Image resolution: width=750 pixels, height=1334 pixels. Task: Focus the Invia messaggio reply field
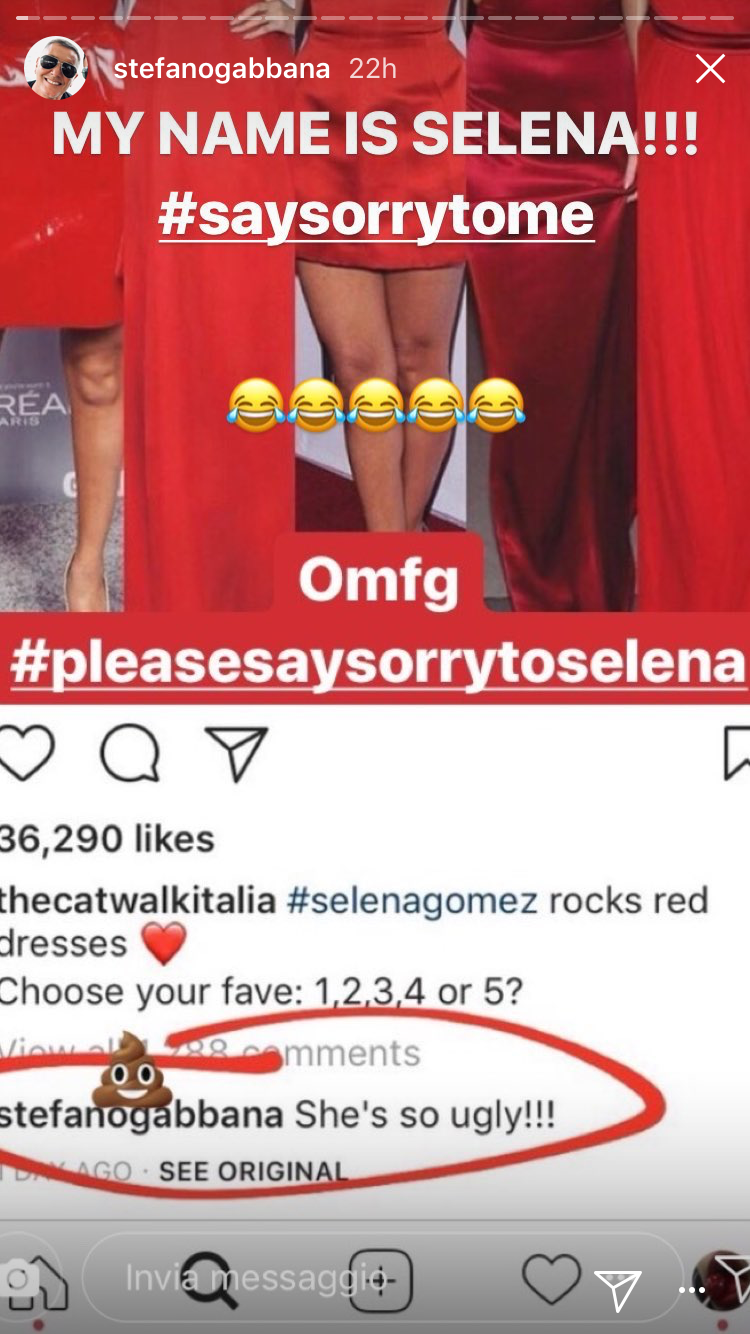pos(382,1277)
